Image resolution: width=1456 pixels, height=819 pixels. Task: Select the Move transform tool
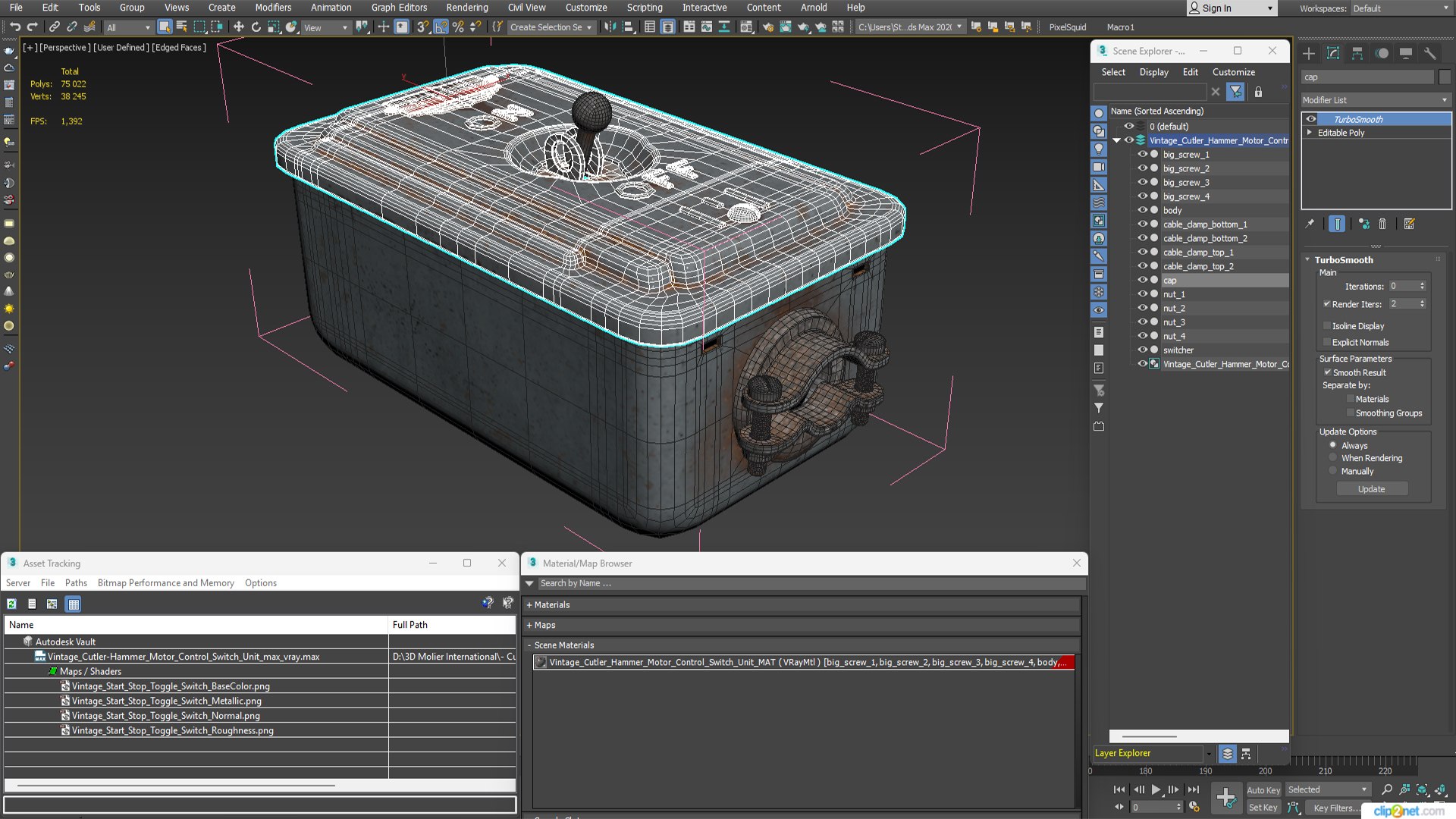pos(239,27)
